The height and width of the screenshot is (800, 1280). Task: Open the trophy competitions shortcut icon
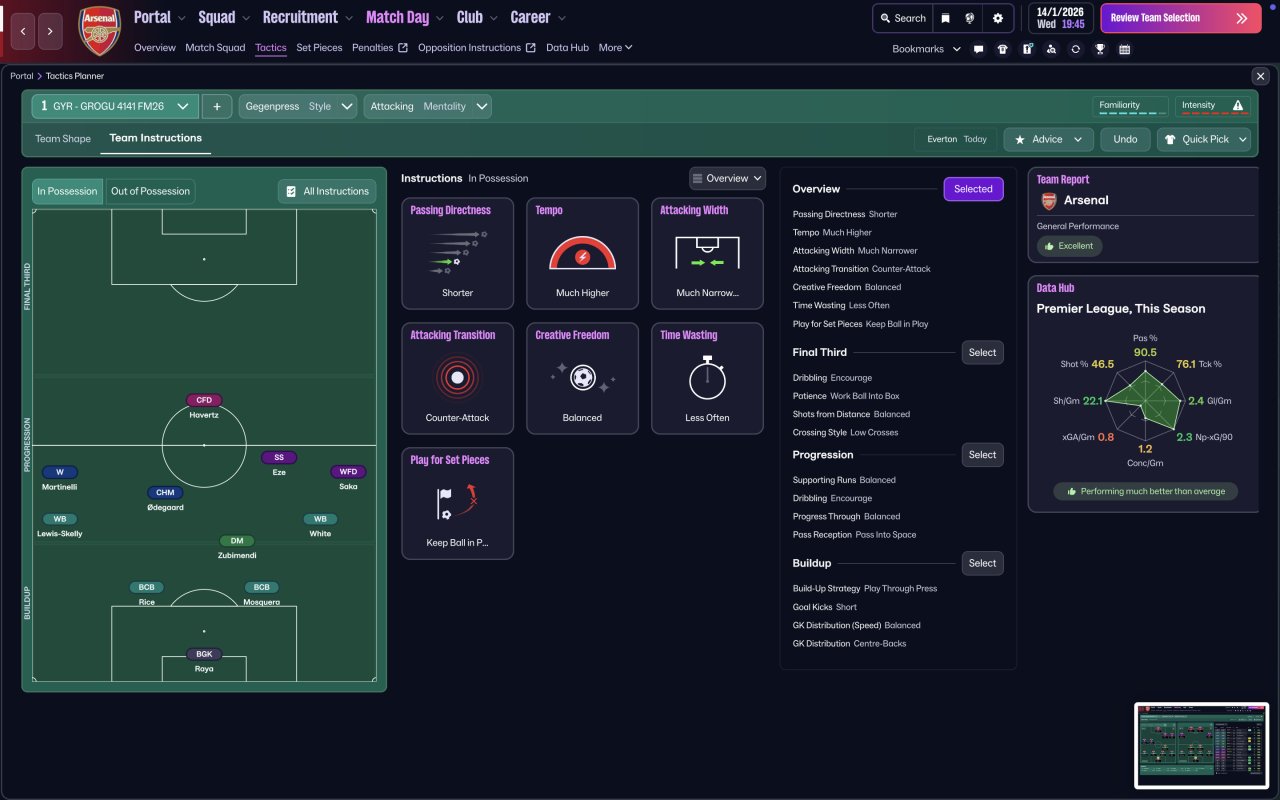(1100, 49)
